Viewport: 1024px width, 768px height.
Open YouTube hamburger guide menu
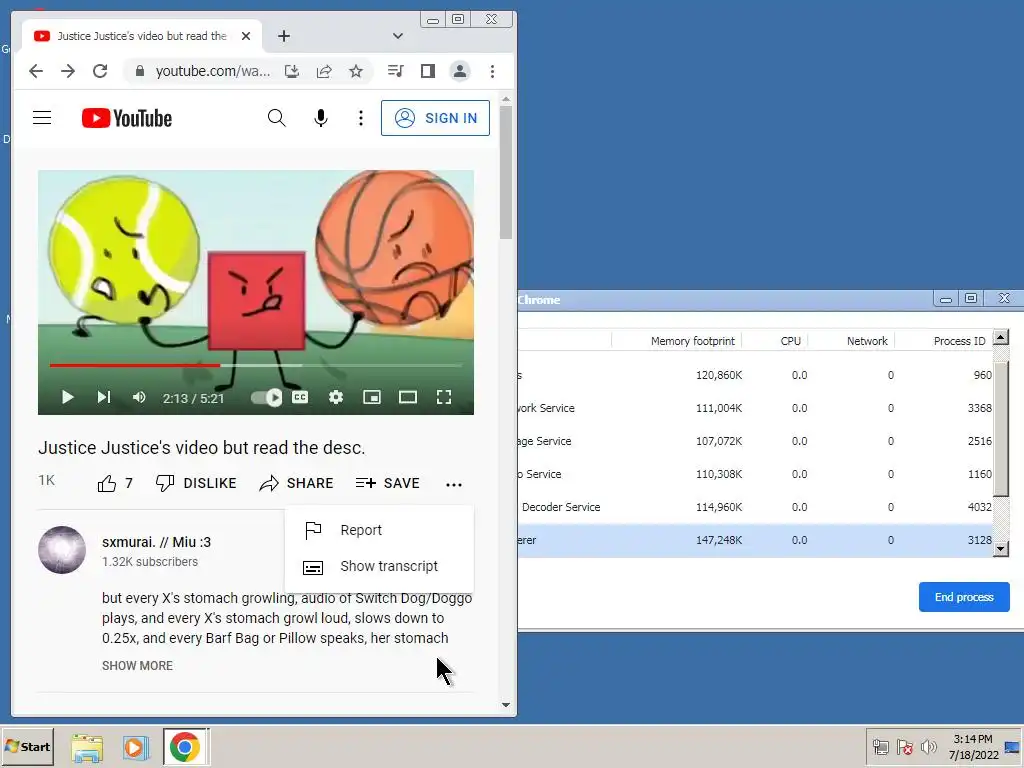click(42, 118)
